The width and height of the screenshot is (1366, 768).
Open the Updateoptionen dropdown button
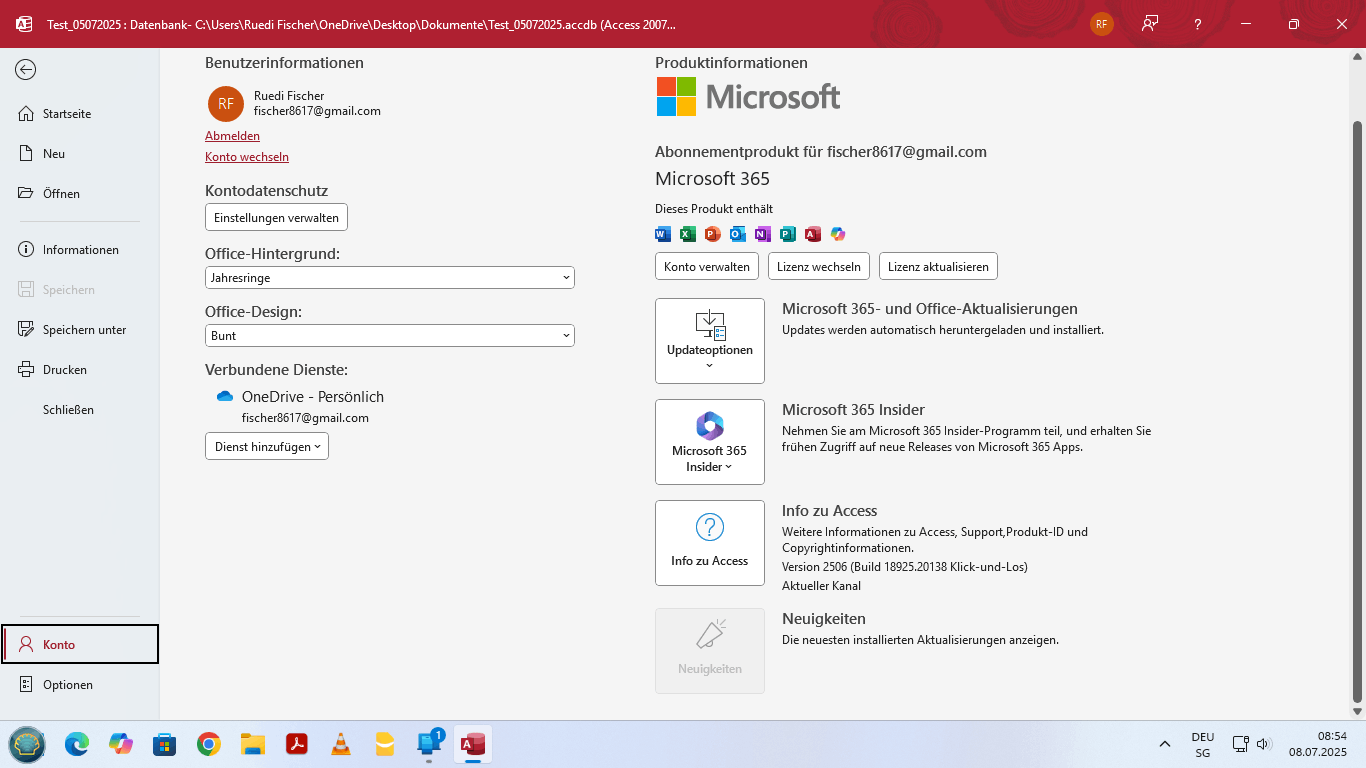pos(710,341)
